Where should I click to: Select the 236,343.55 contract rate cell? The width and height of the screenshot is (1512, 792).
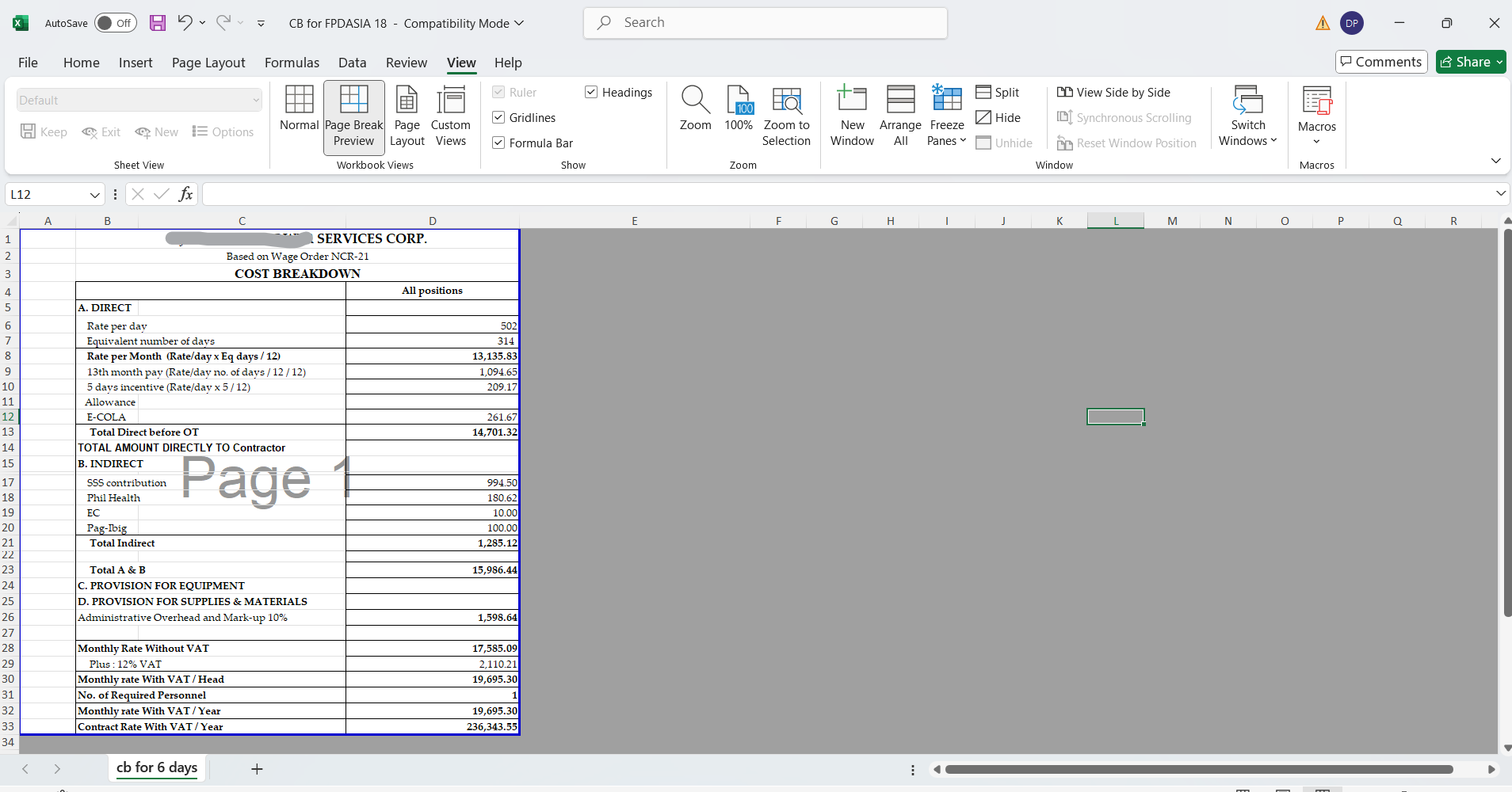coord(433,726)
